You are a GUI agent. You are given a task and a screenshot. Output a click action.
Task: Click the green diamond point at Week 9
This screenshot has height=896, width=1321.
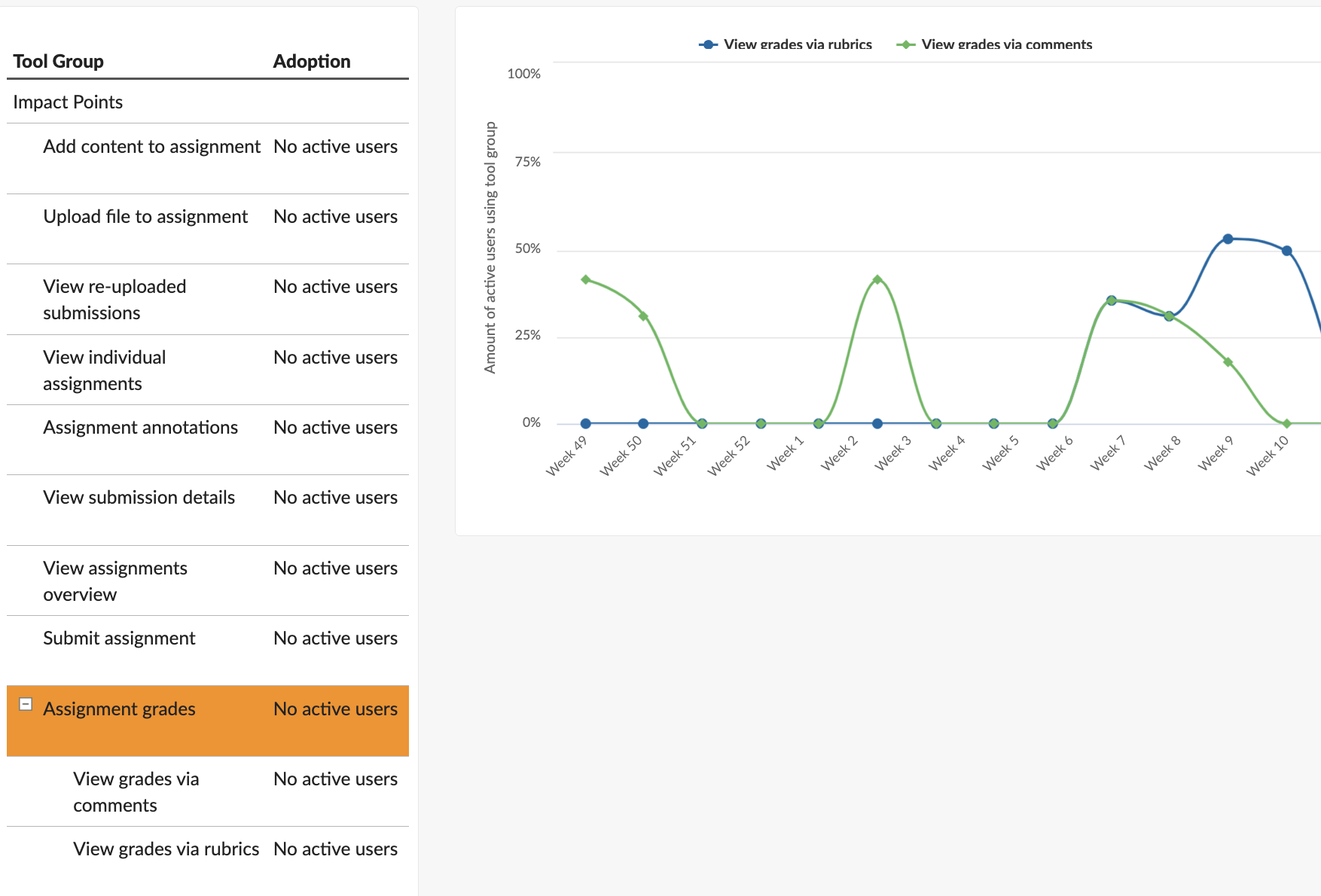pos(1228,362)
